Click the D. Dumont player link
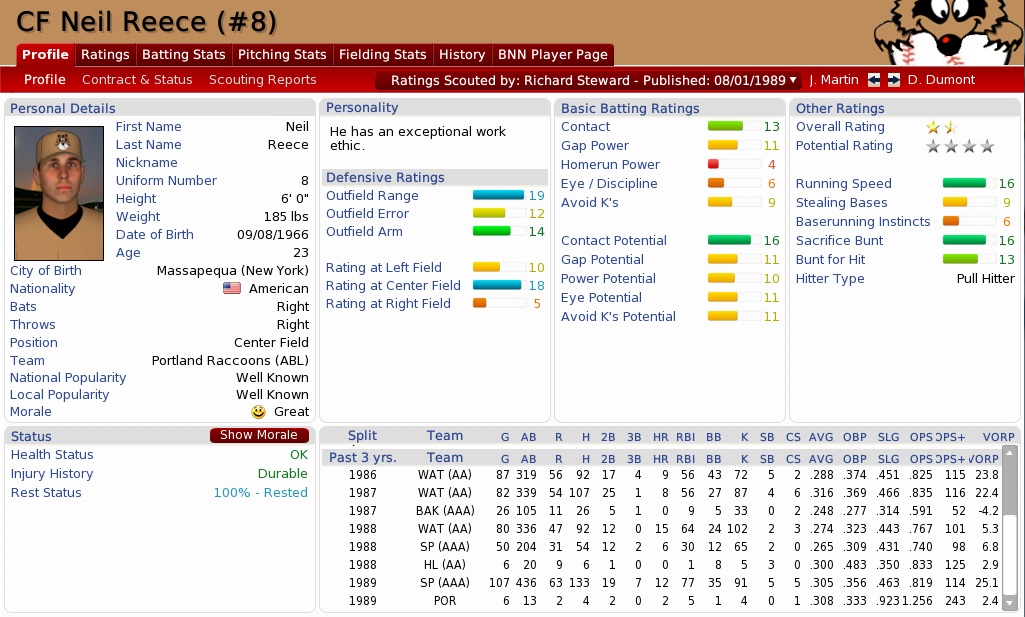Image resolution: width=1025 pixels, height=617 pixels. 941,80
